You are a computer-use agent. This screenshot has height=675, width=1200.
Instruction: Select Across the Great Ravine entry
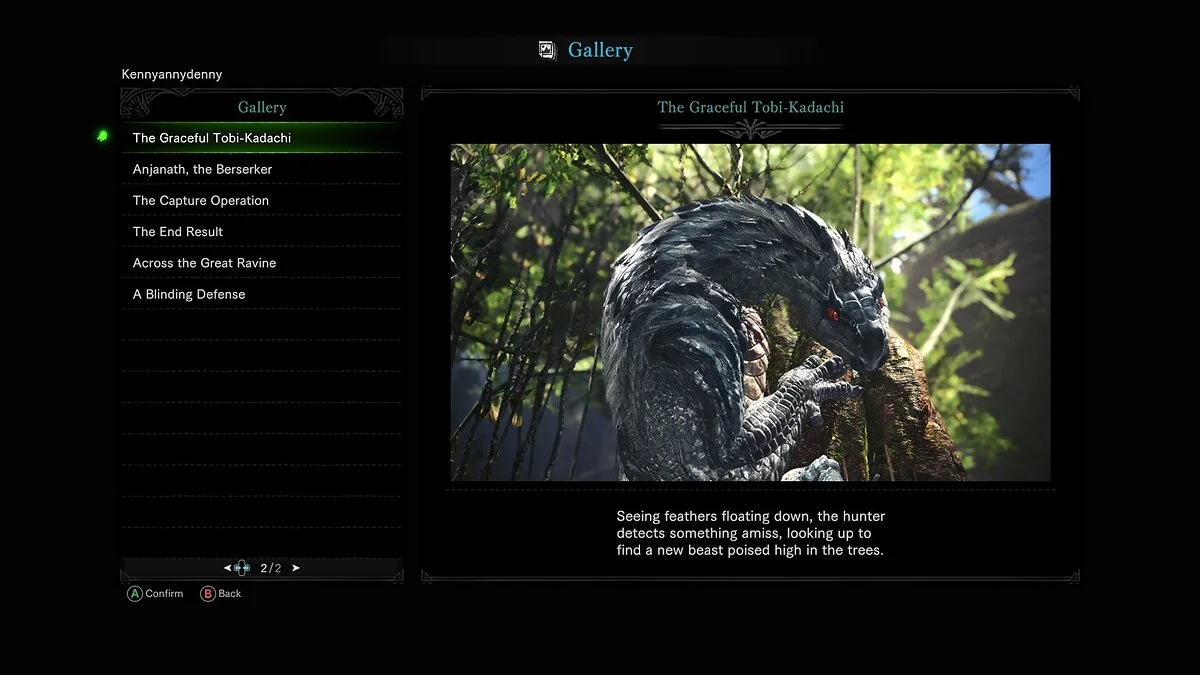click(x=262, y=263)
